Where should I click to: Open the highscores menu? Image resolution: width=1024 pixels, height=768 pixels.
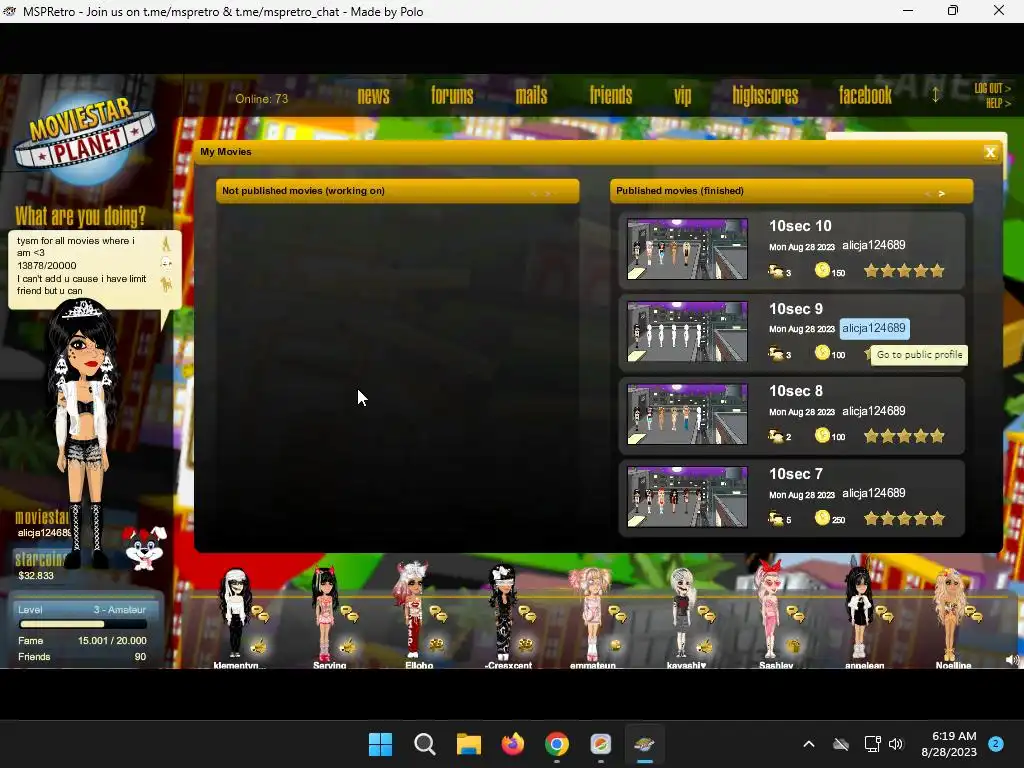pyautogui.click(x=765, y=96)
